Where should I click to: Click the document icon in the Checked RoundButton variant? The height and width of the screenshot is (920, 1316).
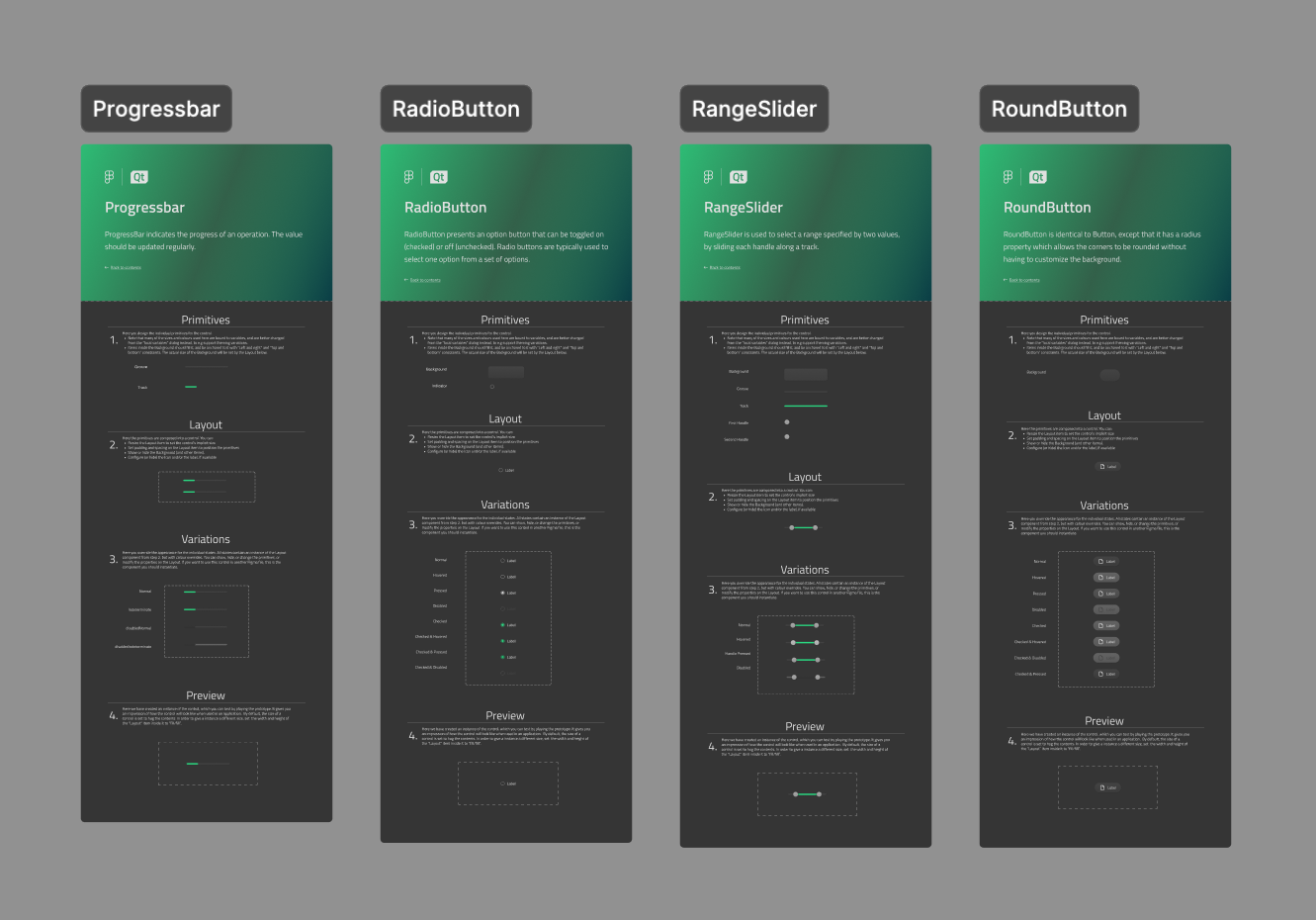[x=1100, y=625]
